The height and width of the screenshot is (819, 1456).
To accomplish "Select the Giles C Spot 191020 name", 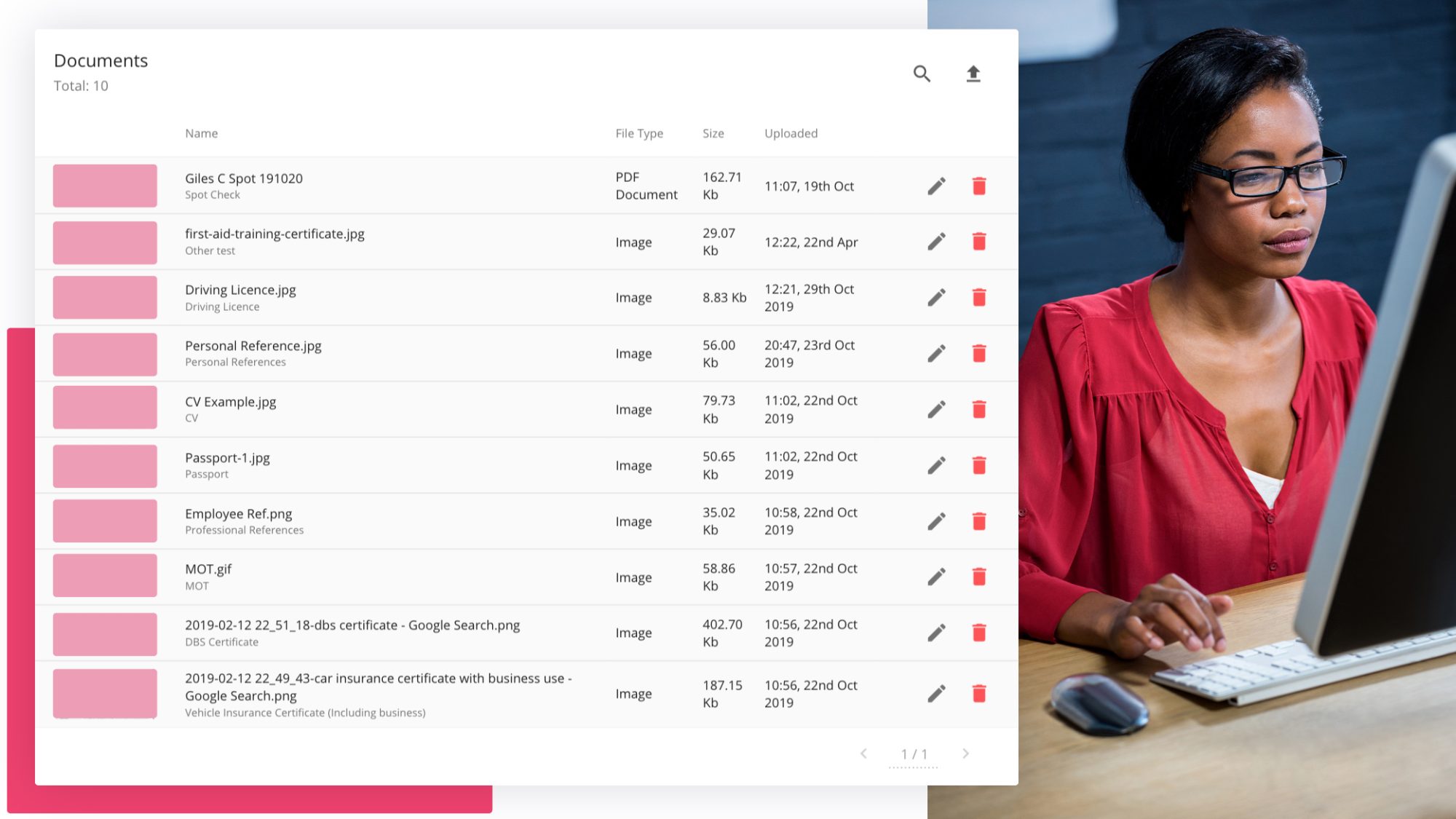I will [244, 178].
